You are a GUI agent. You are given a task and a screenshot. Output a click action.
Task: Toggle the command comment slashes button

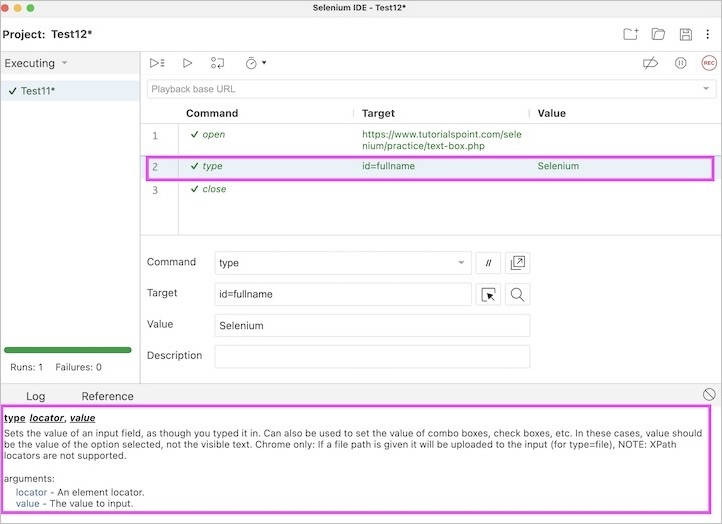pos(488,263)
